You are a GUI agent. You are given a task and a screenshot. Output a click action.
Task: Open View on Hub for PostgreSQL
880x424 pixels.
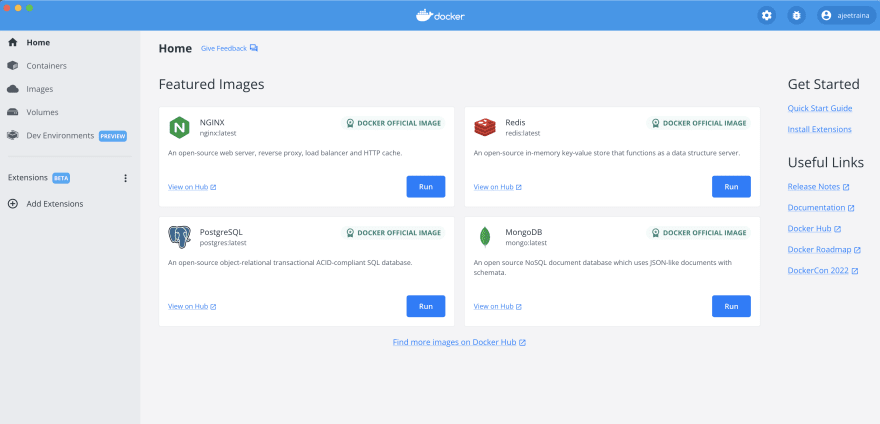tap(192, 307)
